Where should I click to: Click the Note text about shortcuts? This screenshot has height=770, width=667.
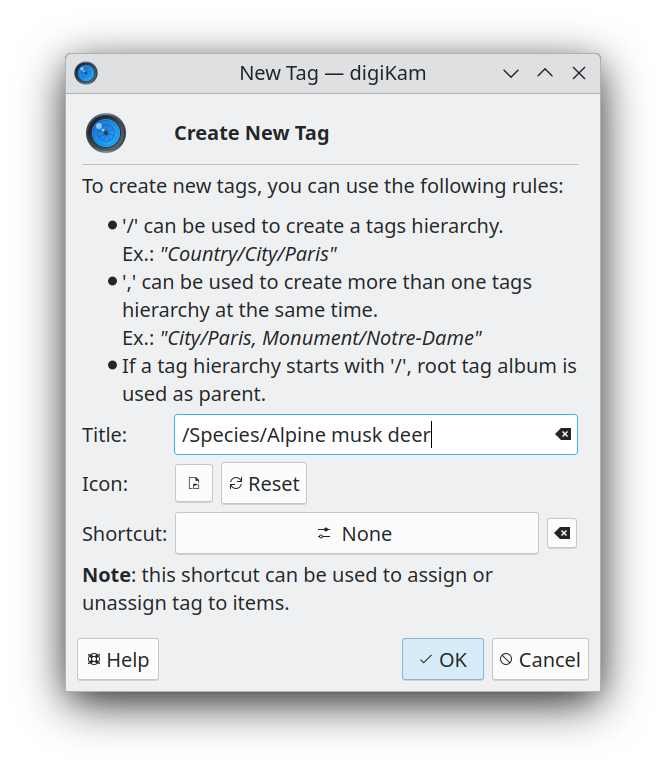[x=287, y=589]
